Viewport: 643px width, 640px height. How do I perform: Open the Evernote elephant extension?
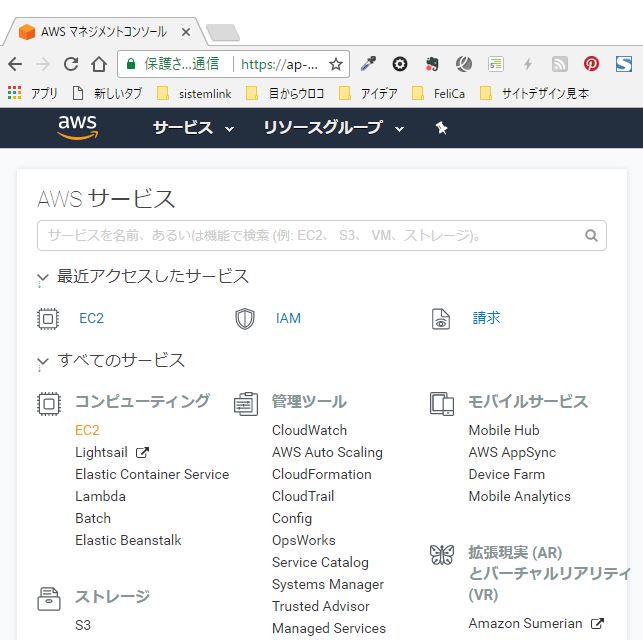pos(432,64)
